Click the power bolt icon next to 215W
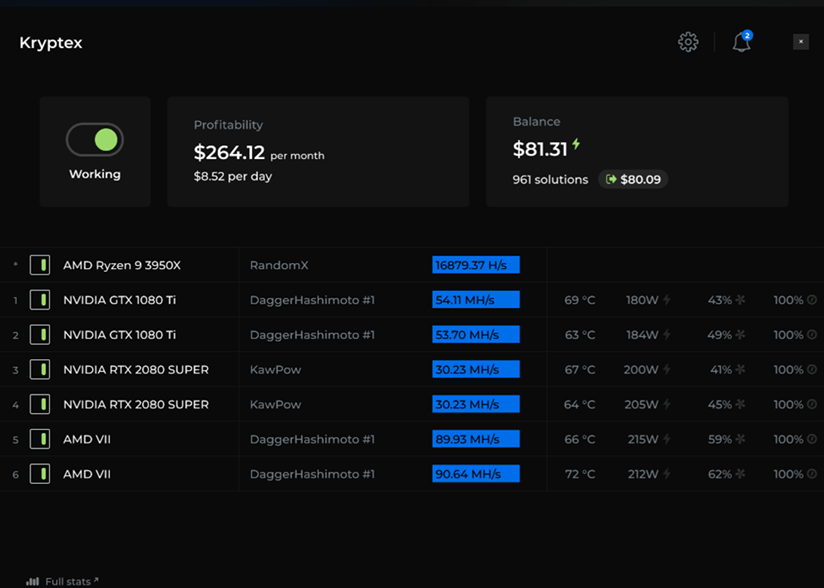Image resolution: width=824 pixels, height=588 pixels. click(x=667, y=439)
